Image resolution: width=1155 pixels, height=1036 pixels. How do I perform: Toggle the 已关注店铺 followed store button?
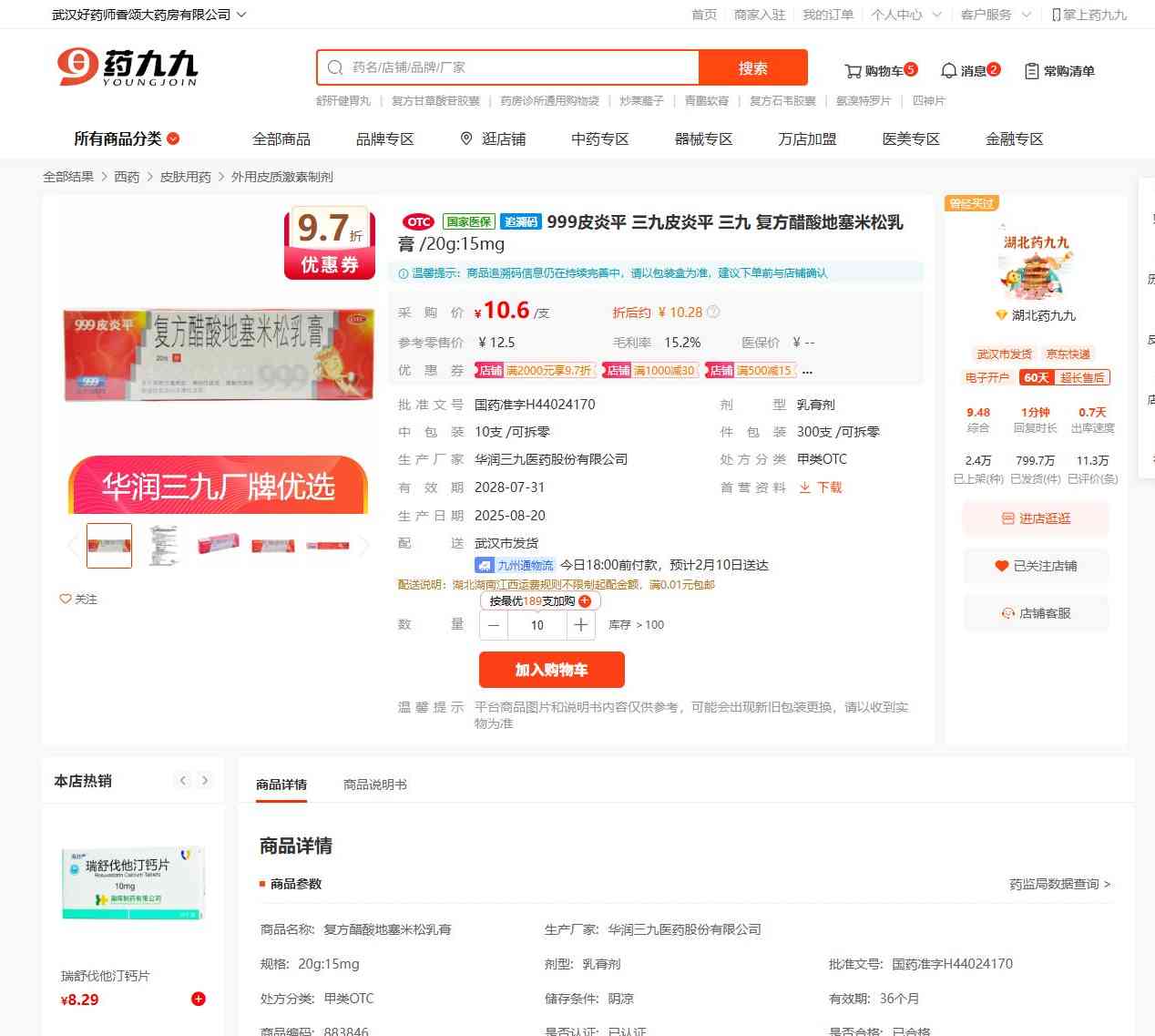click(x=1036, y=566)
